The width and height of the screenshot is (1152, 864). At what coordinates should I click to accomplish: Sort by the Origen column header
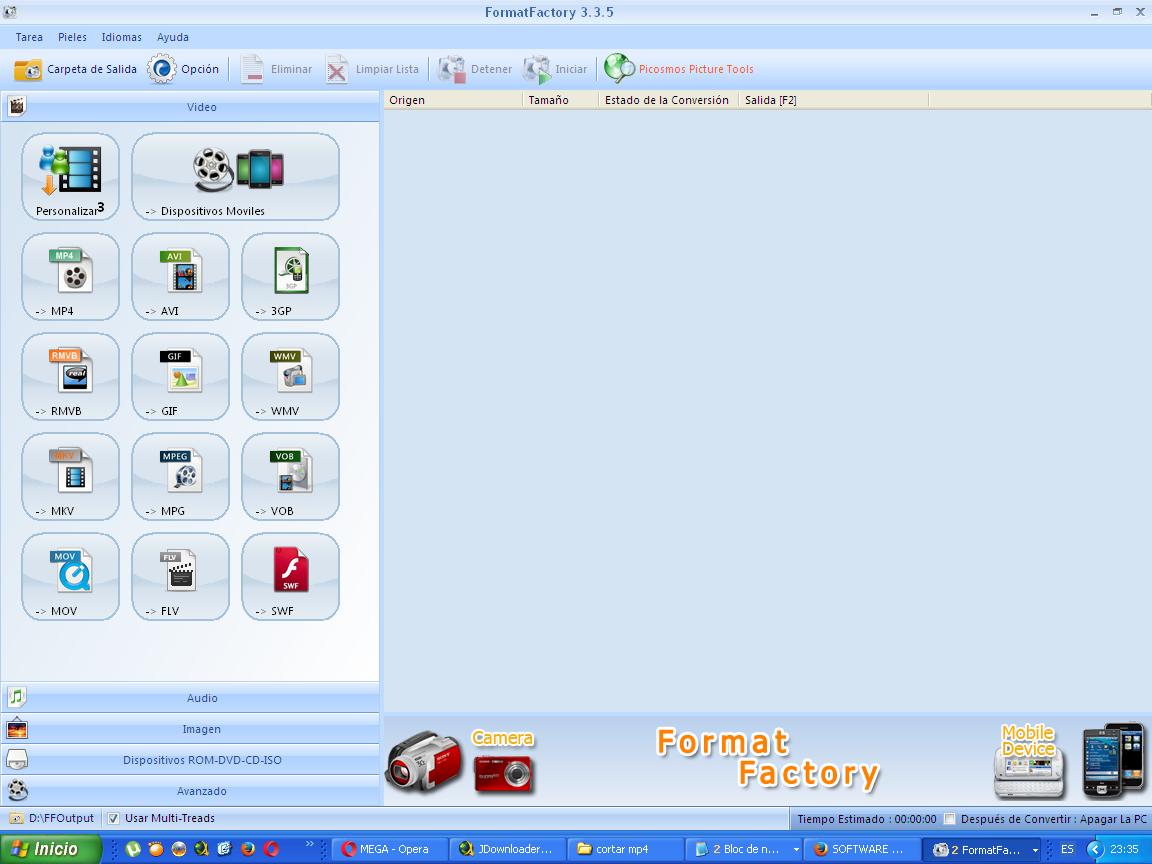(x=453, y=100)
